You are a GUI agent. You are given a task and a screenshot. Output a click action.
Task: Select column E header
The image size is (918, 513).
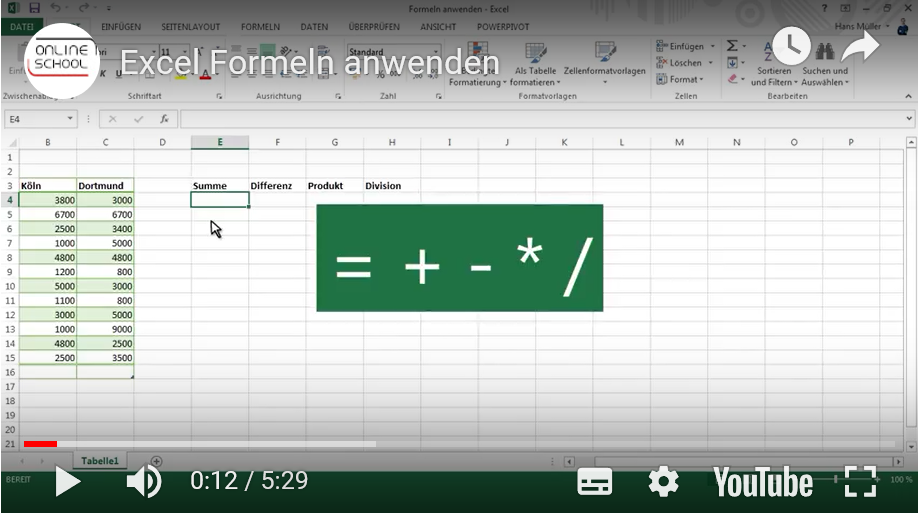pos(220,142)
